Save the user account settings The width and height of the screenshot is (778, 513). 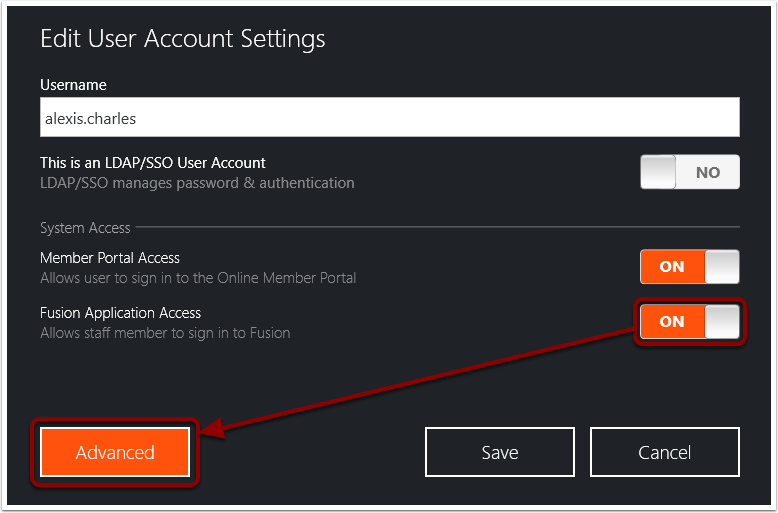coord(500,452)
